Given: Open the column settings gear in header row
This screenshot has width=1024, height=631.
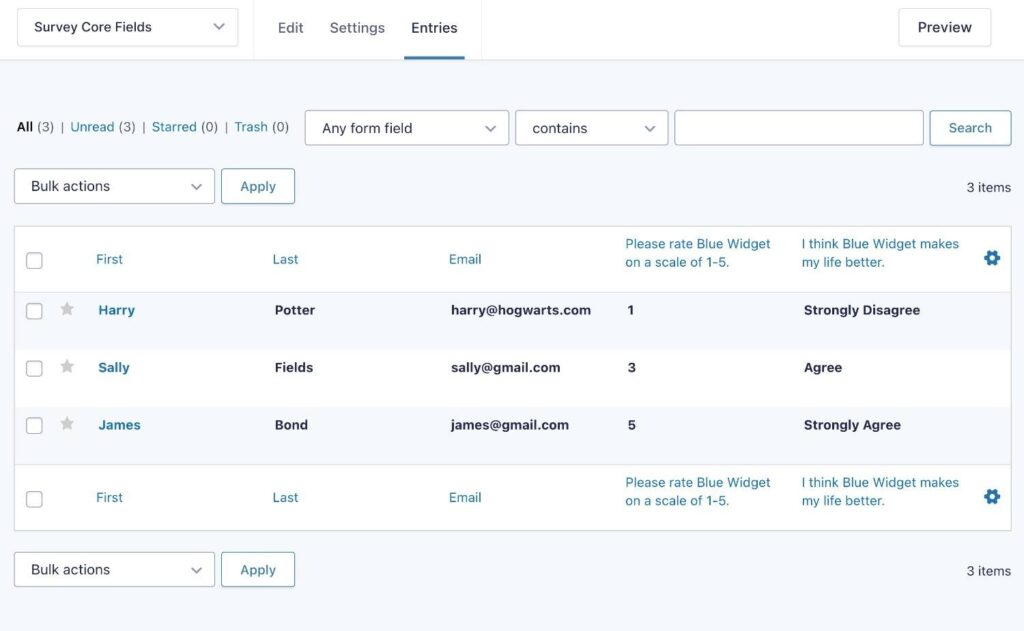Looking at the screenshot, I should (991, 257).
